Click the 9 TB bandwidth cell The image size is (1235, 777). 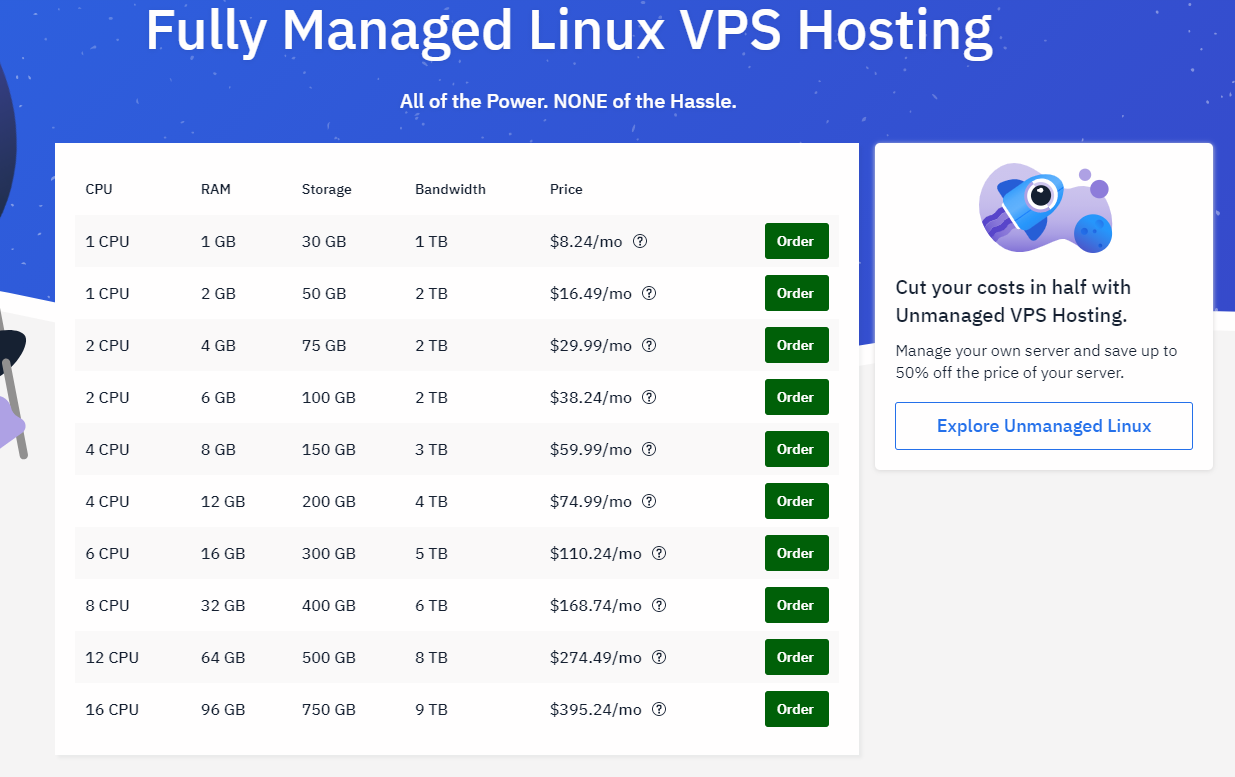[x=431, y=709]
